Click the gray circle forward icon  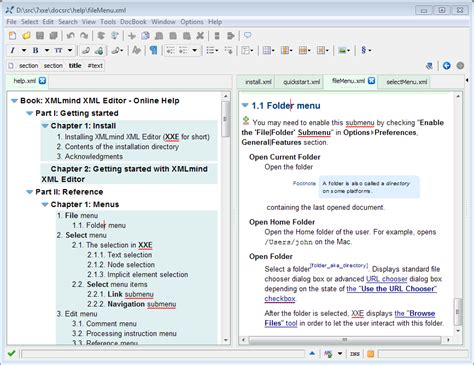[460, 66]
